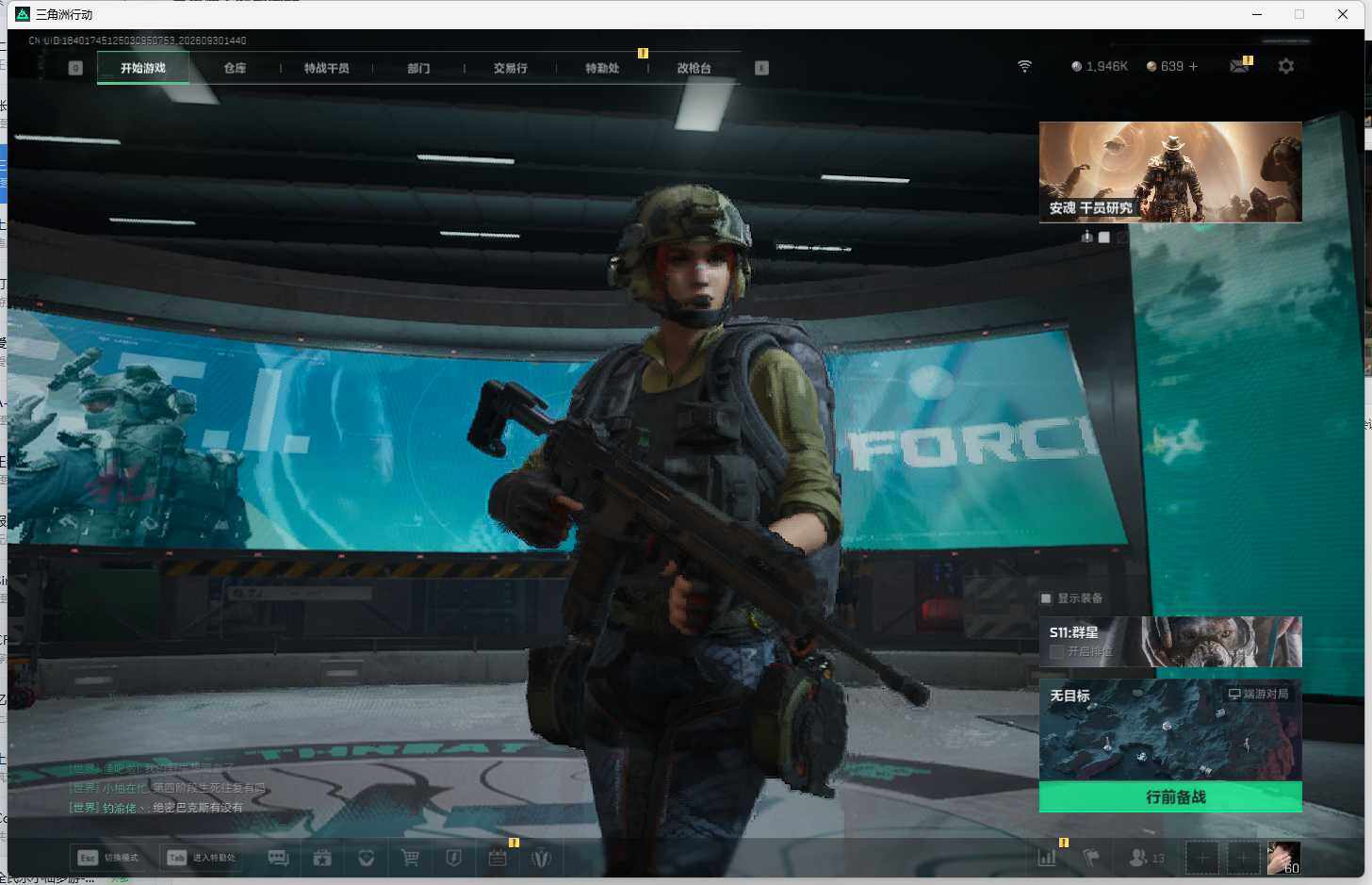Click the Q key icon left of tabs

coord(75,68)
